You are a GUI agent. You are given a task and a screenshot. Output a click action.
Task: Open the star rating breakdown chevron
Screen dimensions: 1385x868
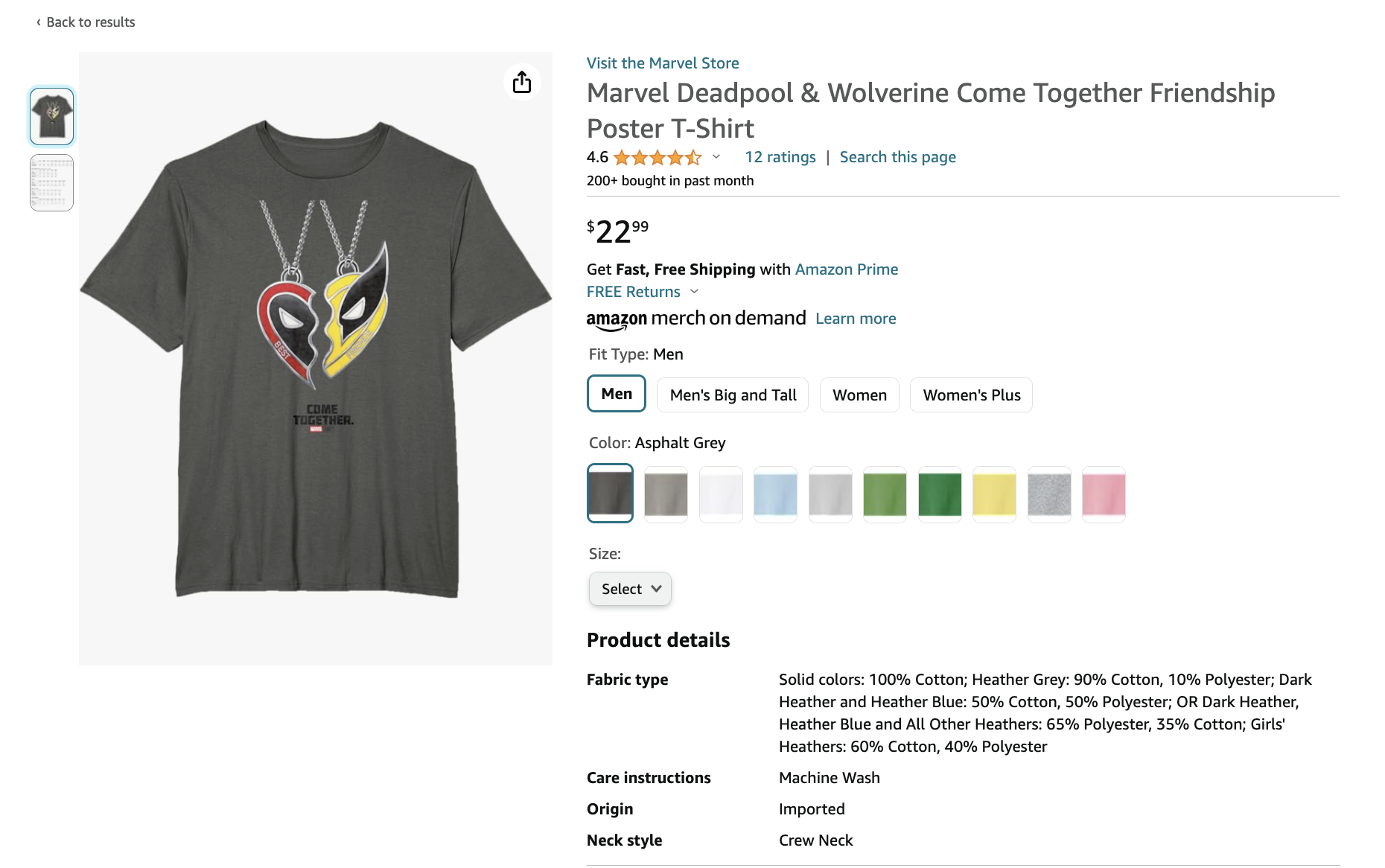716,157
